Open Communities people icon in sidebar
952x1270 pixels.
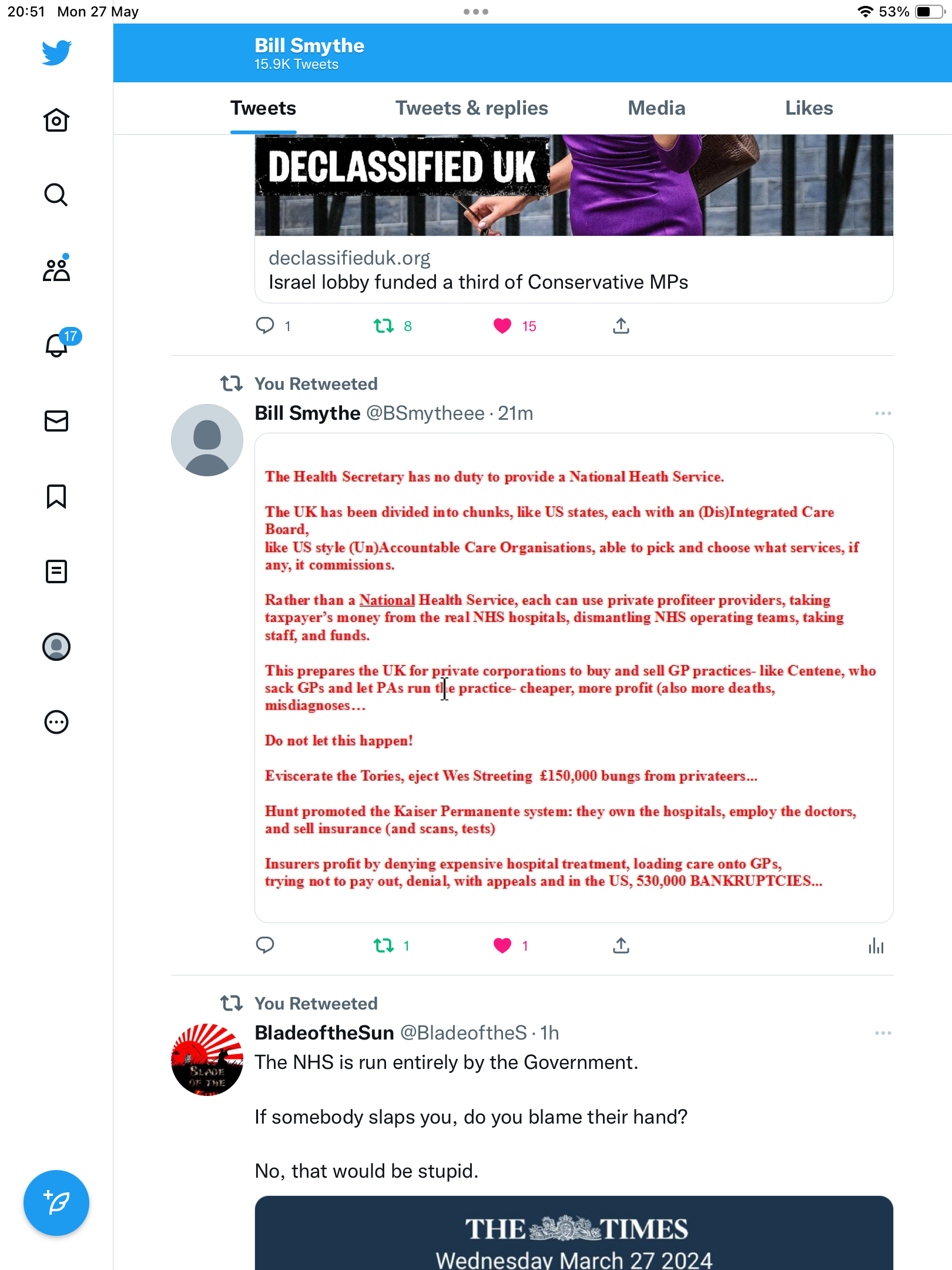pos(56,270)
